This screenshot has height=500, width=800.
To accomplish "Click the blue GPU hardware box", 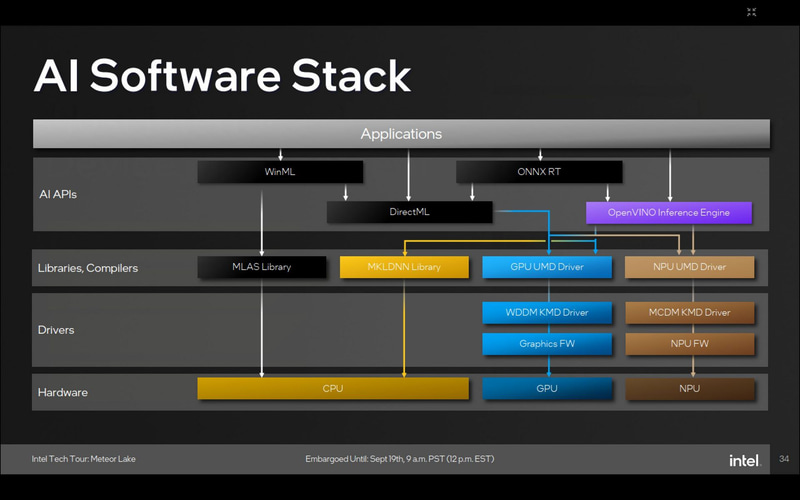I will point(547,388).
